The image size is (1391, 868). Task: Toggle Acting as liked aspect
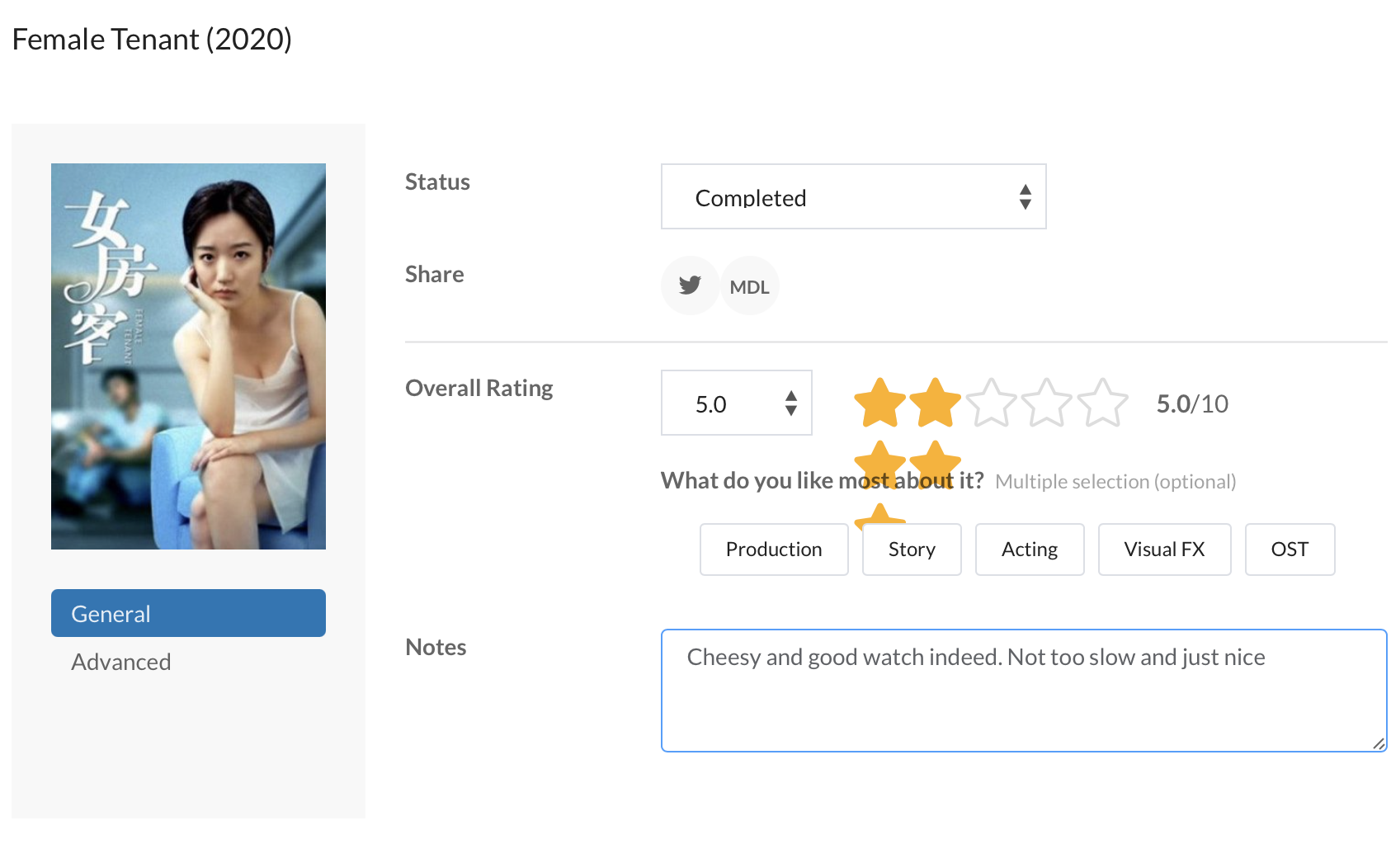coord(1029,550)
